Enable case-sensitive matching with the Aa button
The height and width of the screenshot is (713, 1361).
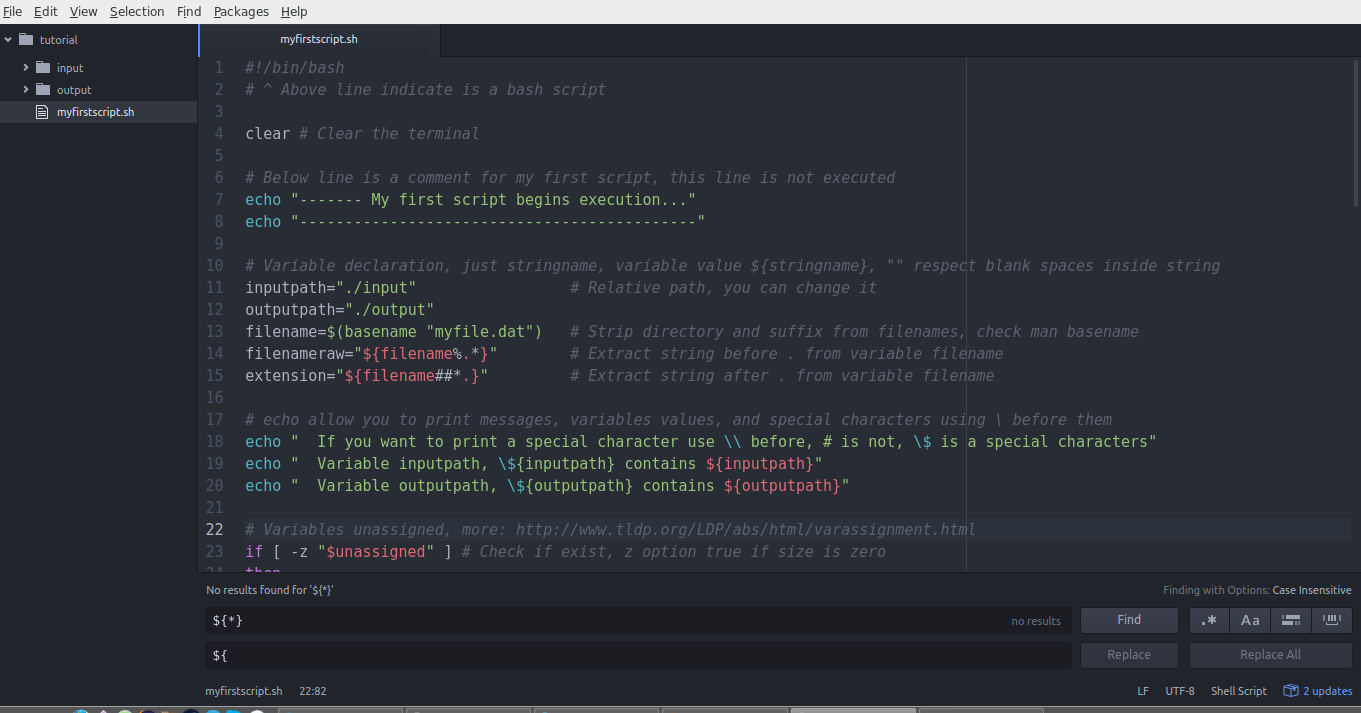click(x=1249, y=620)
